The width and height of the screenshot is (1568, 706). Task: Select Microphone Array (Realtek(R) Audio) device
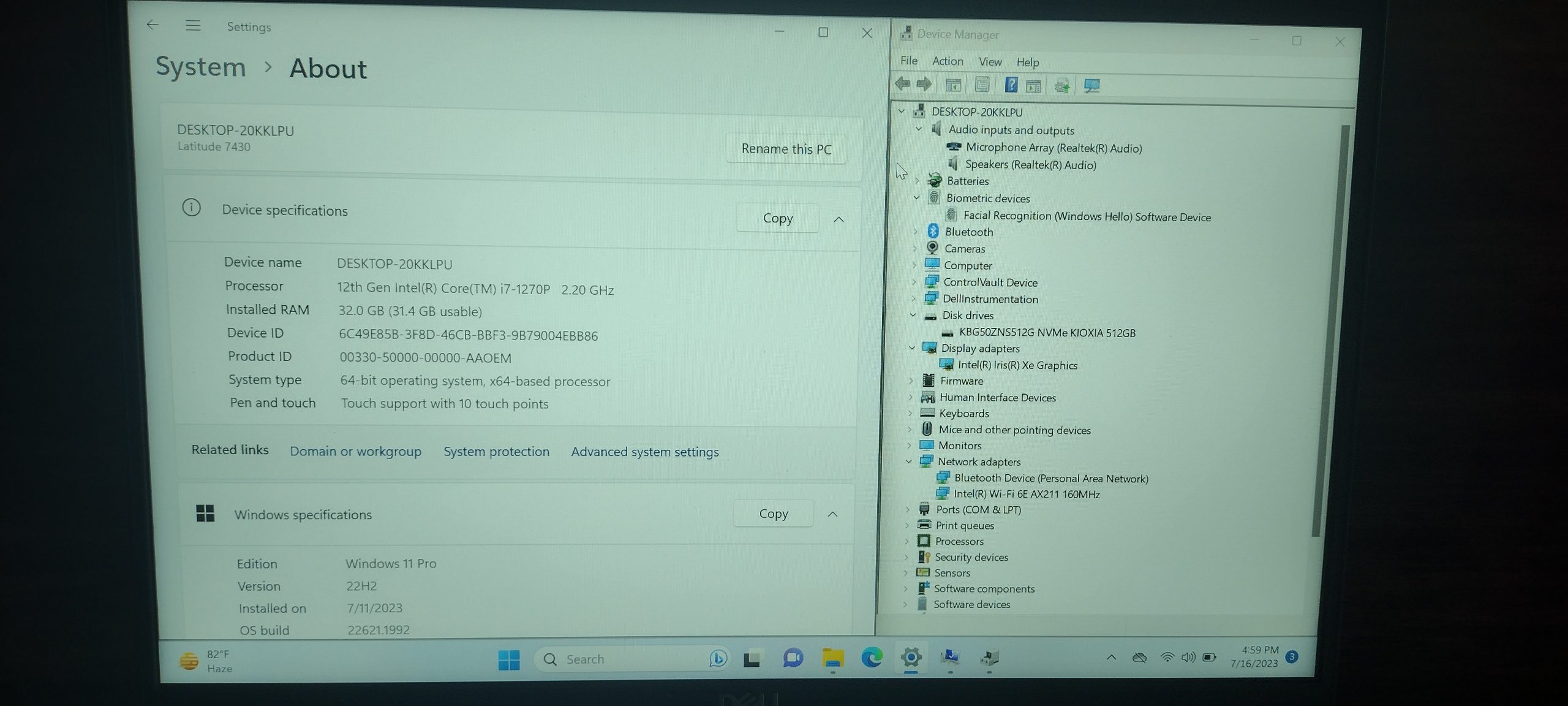click(x=1053, y=148)
